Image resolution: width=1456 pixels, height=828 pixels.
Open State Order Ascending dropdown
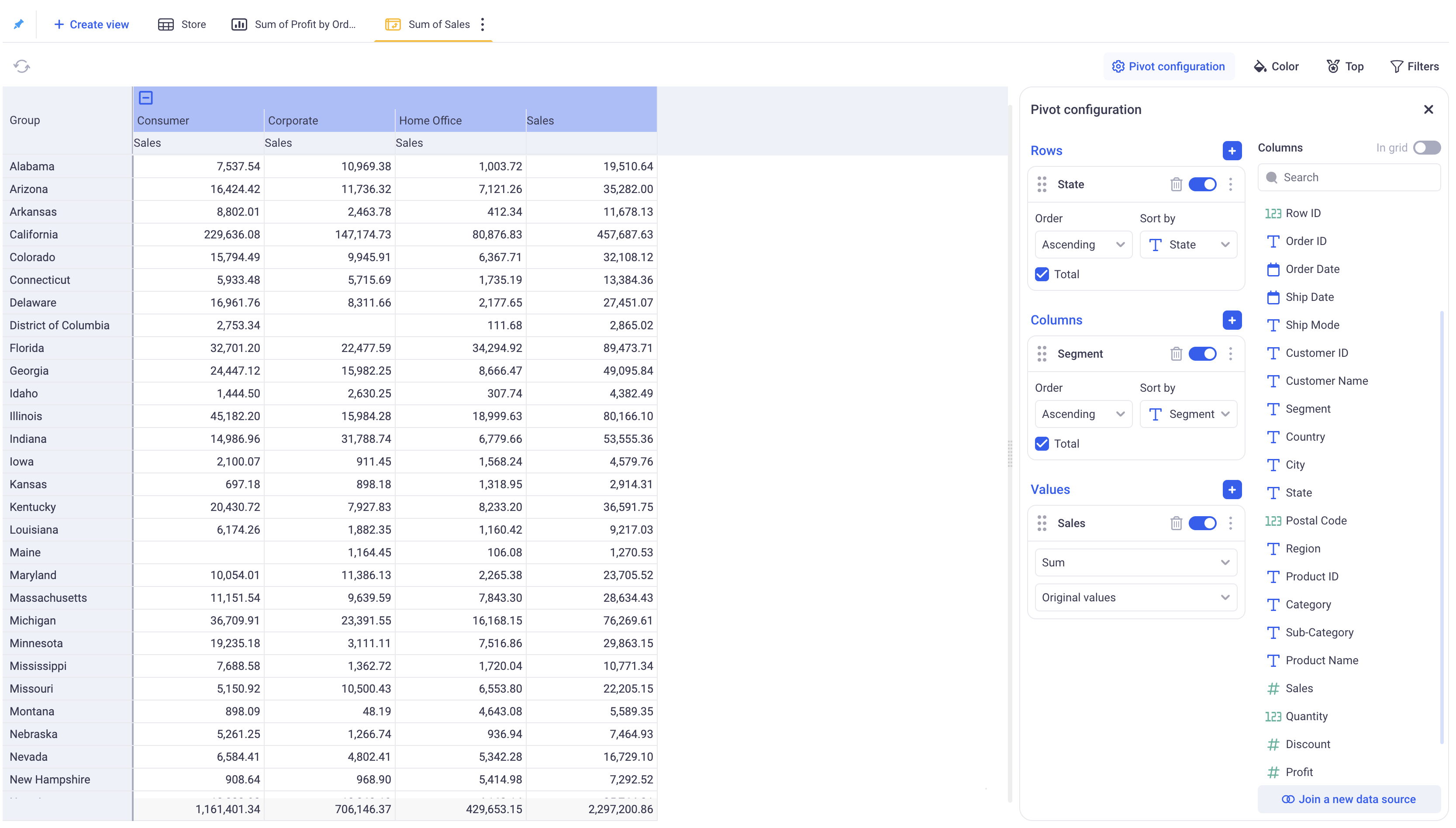coord(1083,245)
